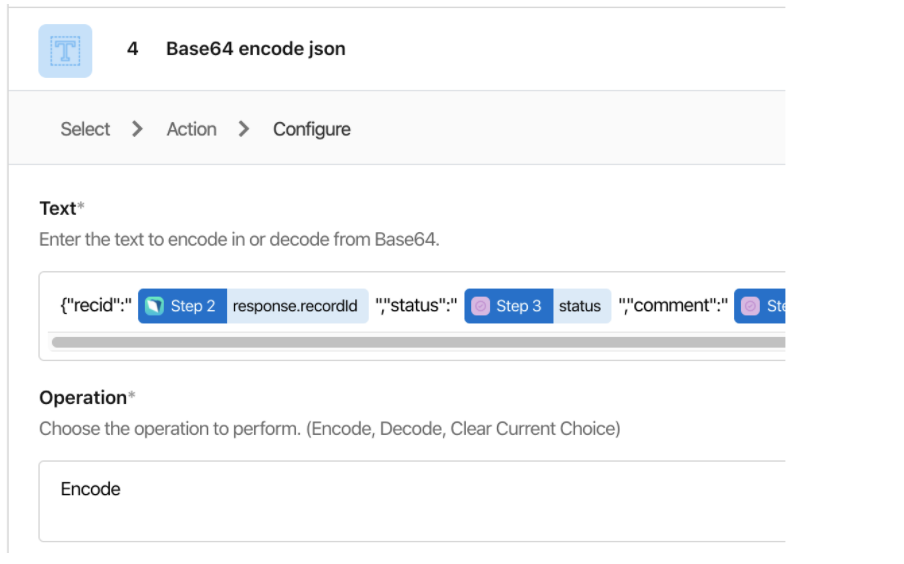Click the blue Text formatter step icon

tap(65, 51)
